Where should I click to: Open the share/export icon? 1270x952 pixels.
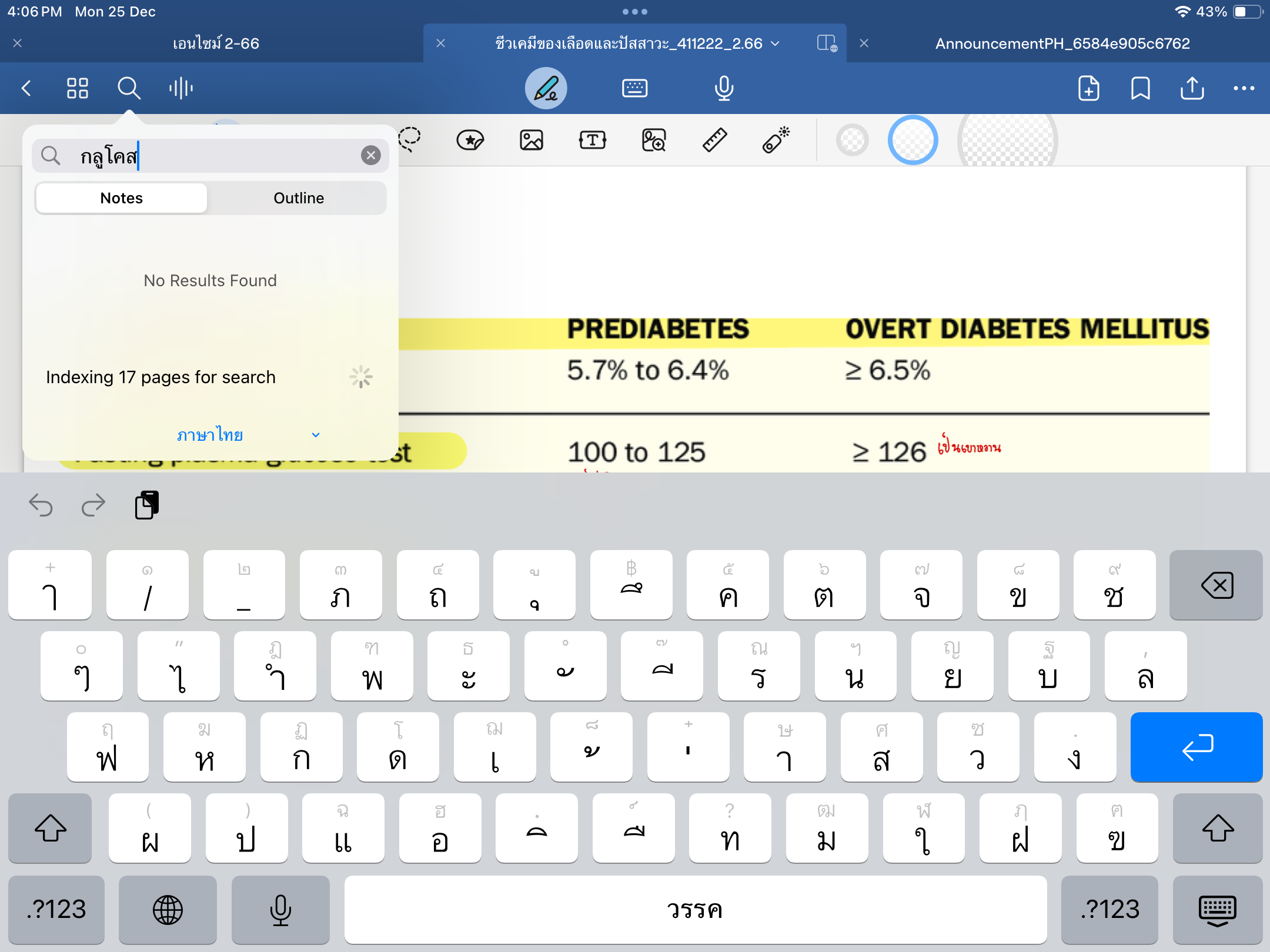[1192, 88]
